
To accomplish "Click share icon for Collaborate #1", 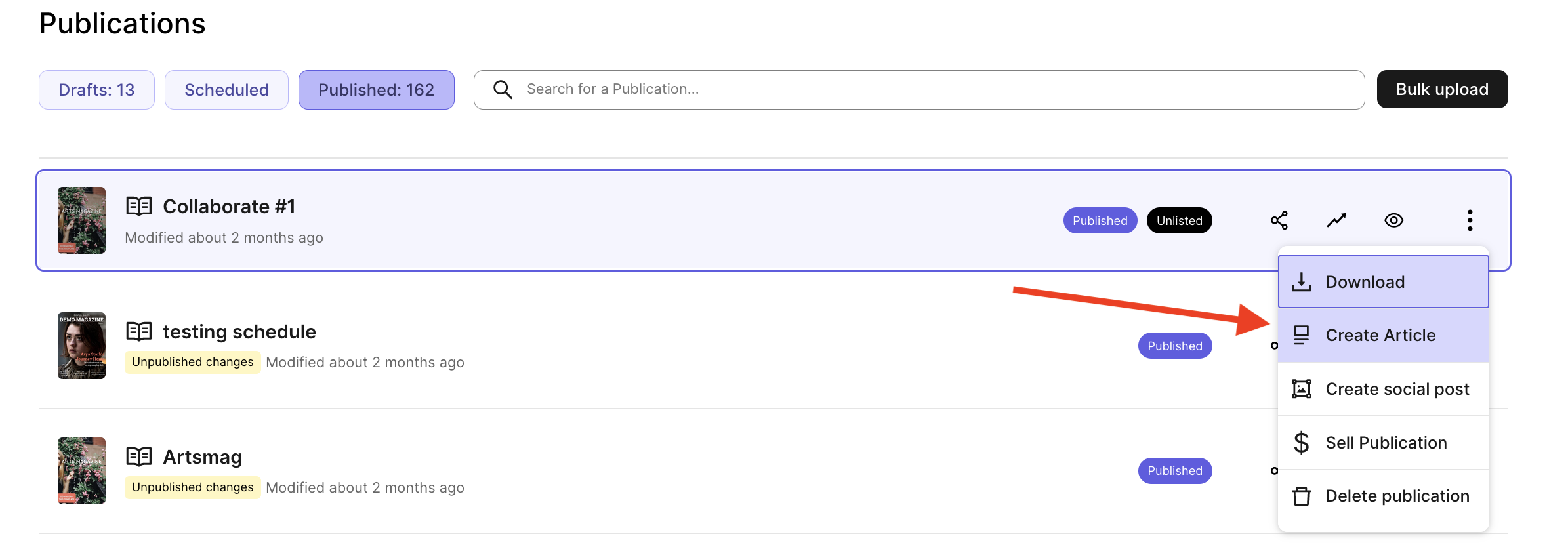I will coord(1279,220).
